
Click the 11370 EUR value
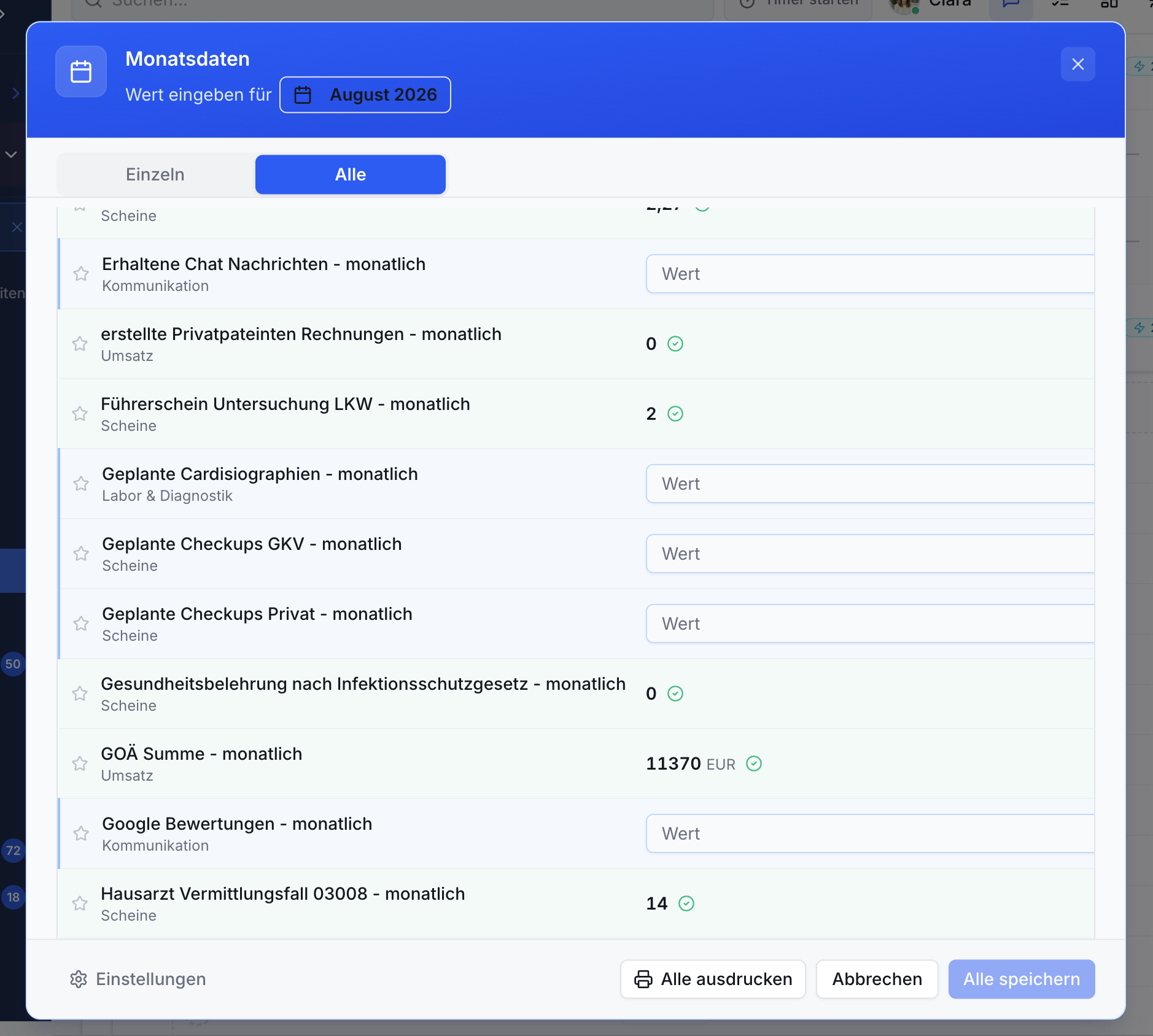point(691,763)
